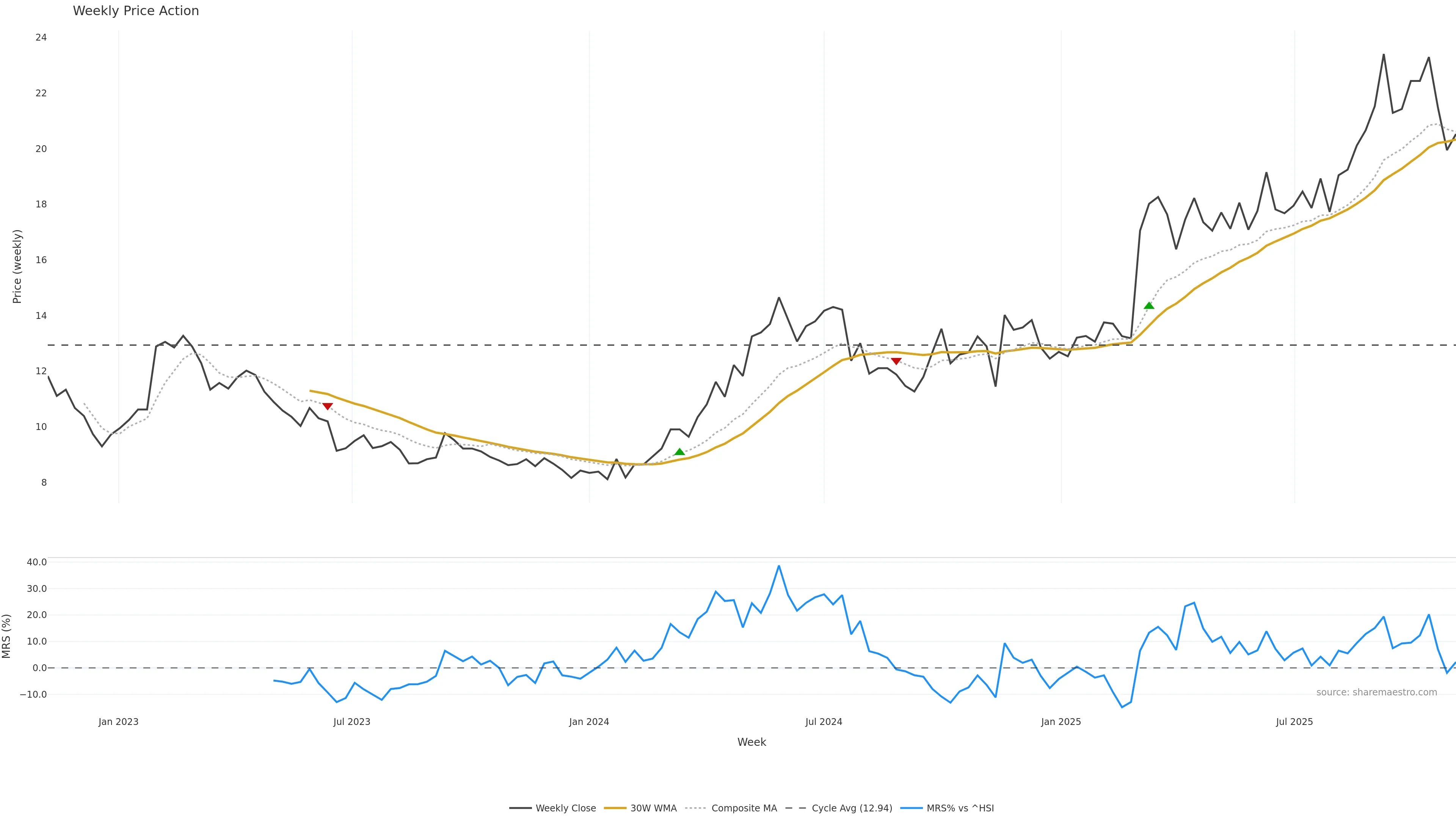Toggle the Cycle Avg (12.94) legend label

(x=852, y=808)
